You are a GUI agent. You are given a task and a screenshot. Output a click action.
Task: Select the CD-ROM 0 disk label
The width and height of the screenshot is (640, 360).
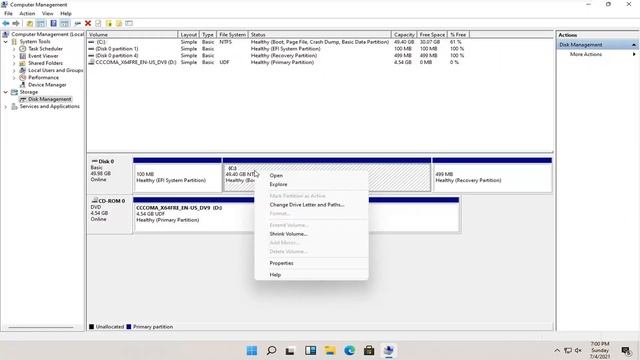click(109, 214)
